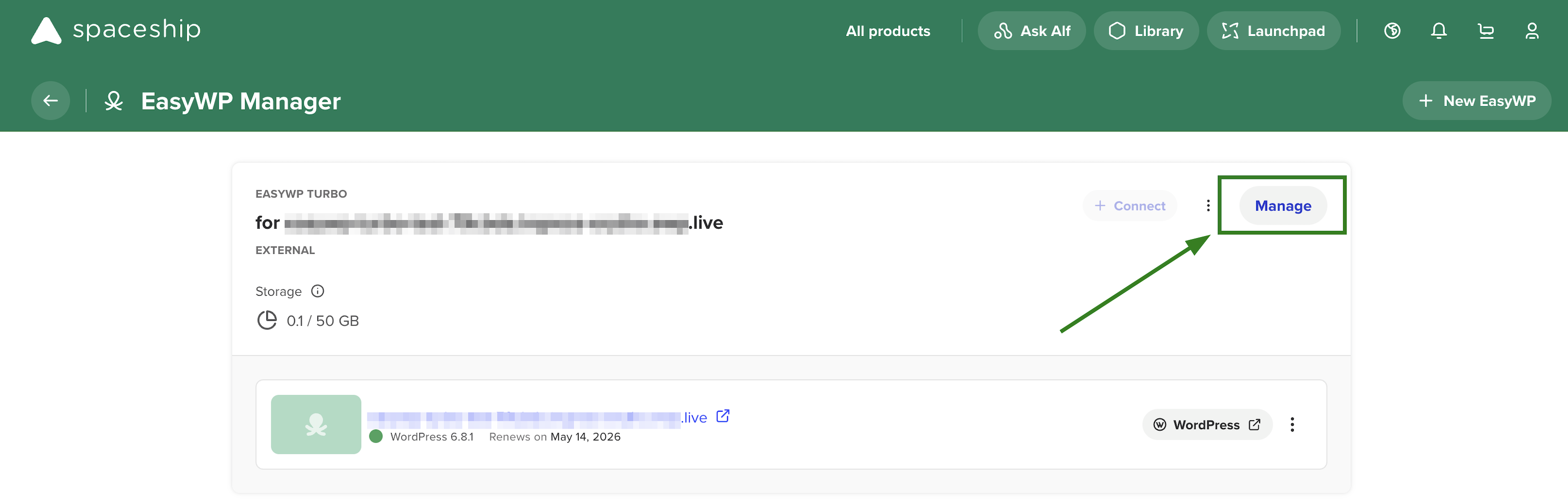Open the shopping cart icon
1568x503 pixels.
pyautogui.click(x=1486, y=30)
